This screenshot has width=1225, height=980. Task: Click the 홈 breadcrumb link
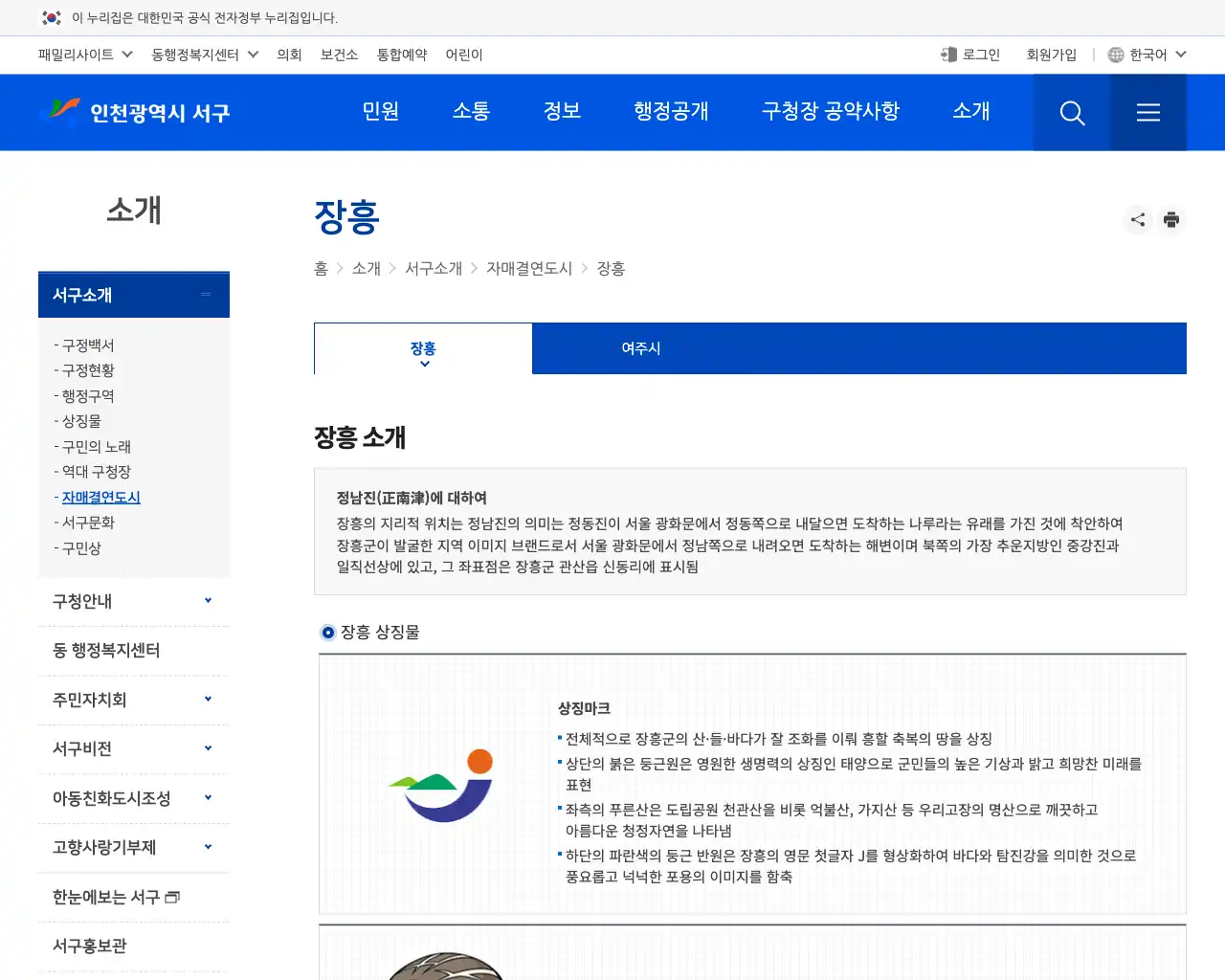321,269
